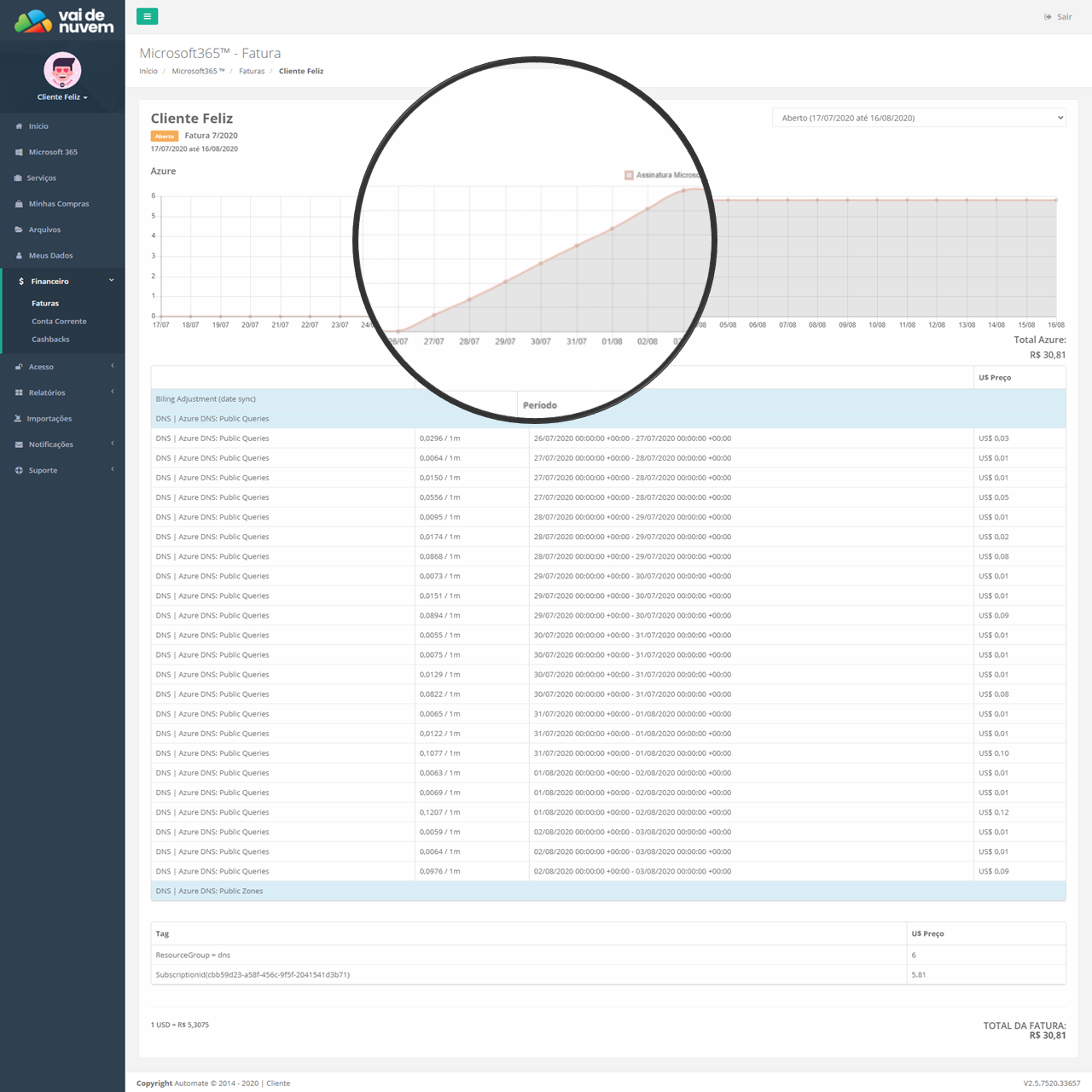Click the TOTAL DA FATURA amount R$ 30,81
The height and width of the screenshot is (1092, 1092).
point(1048,1036)
